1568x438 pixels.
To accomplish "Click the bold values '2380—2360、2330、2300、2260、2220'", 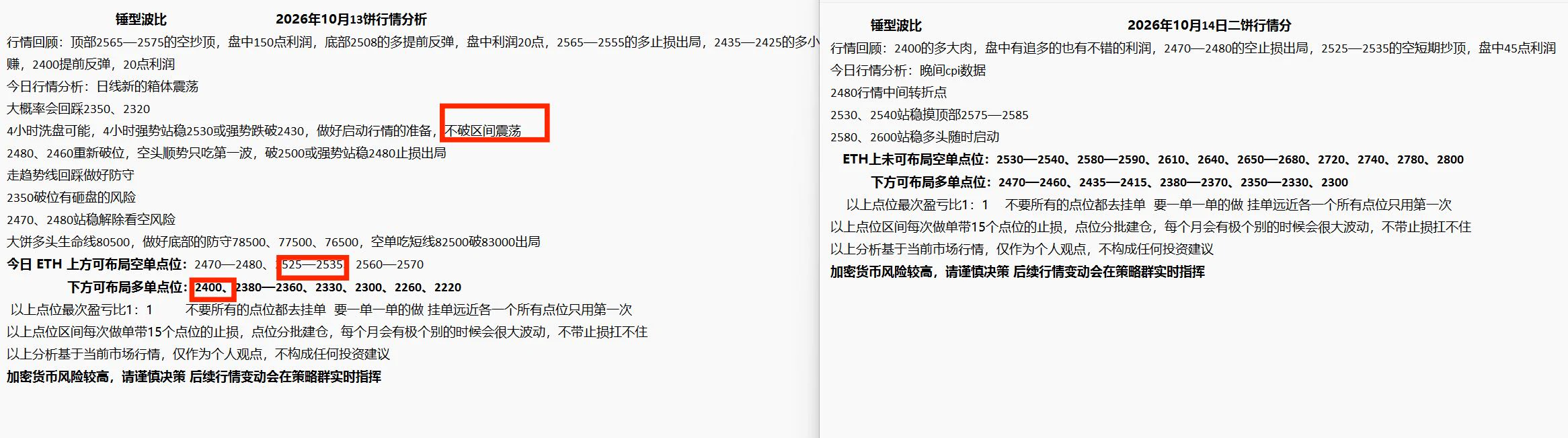I will (x=348, y=287).
